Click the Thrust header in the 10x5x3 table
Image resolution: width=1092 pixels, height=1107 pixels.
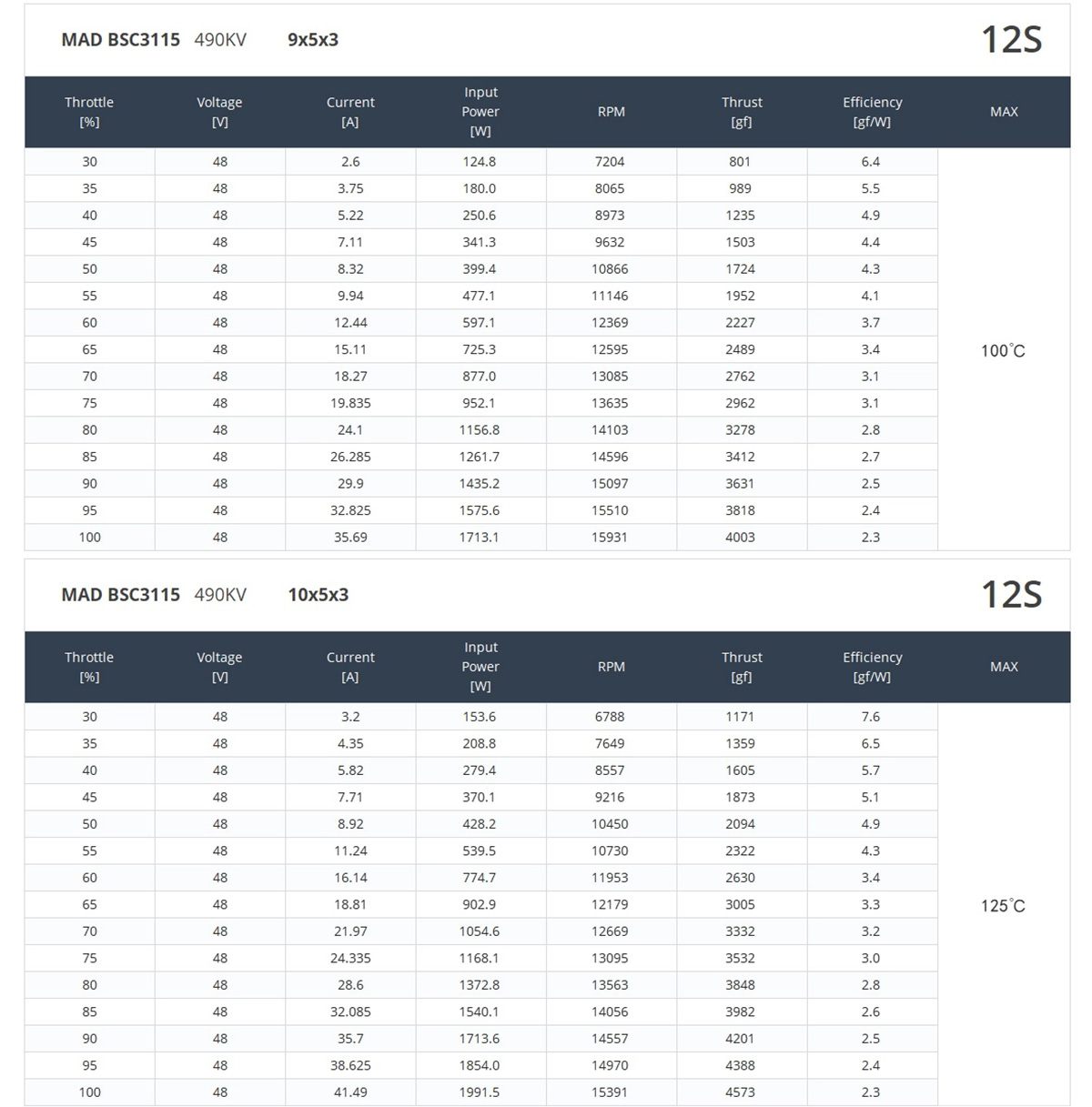[742, 667]
